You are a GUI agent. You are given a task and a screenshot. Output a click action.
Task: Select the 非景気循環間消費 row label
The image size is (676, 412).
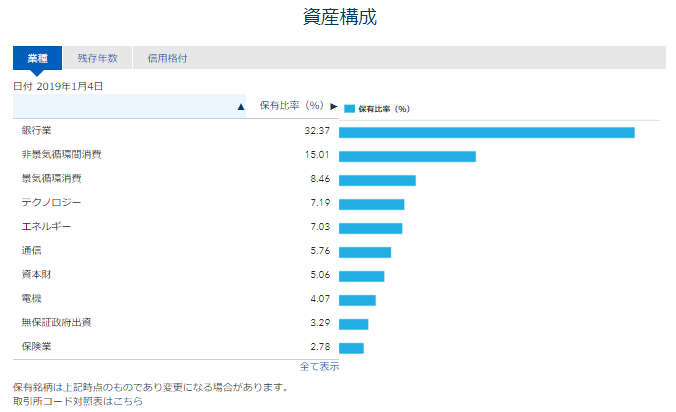[x=62, y=154]
